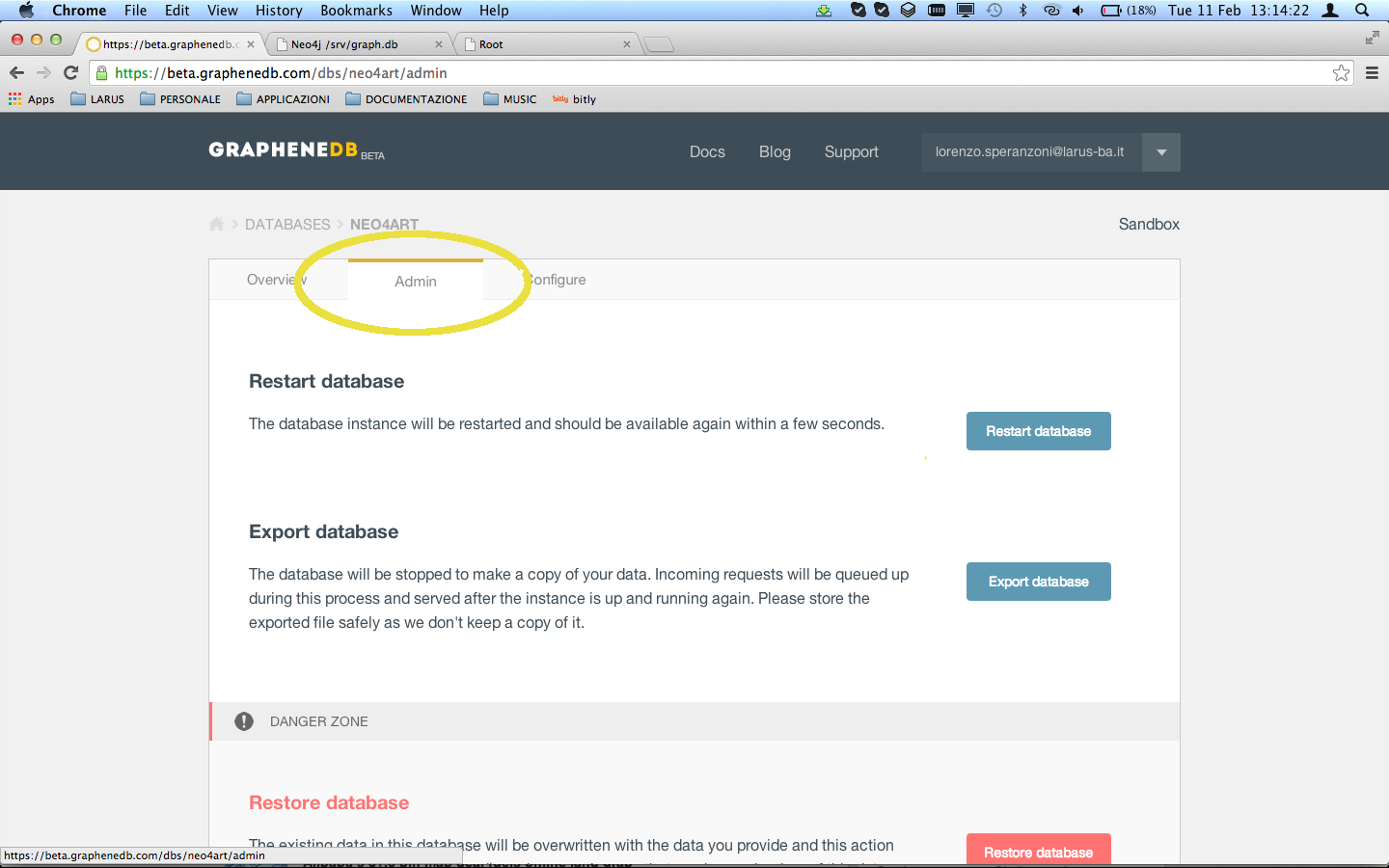1389x868 pixels.
Task: Switch to the Neo4j /srv/graph.db browser tab
Action: point(357,44)
